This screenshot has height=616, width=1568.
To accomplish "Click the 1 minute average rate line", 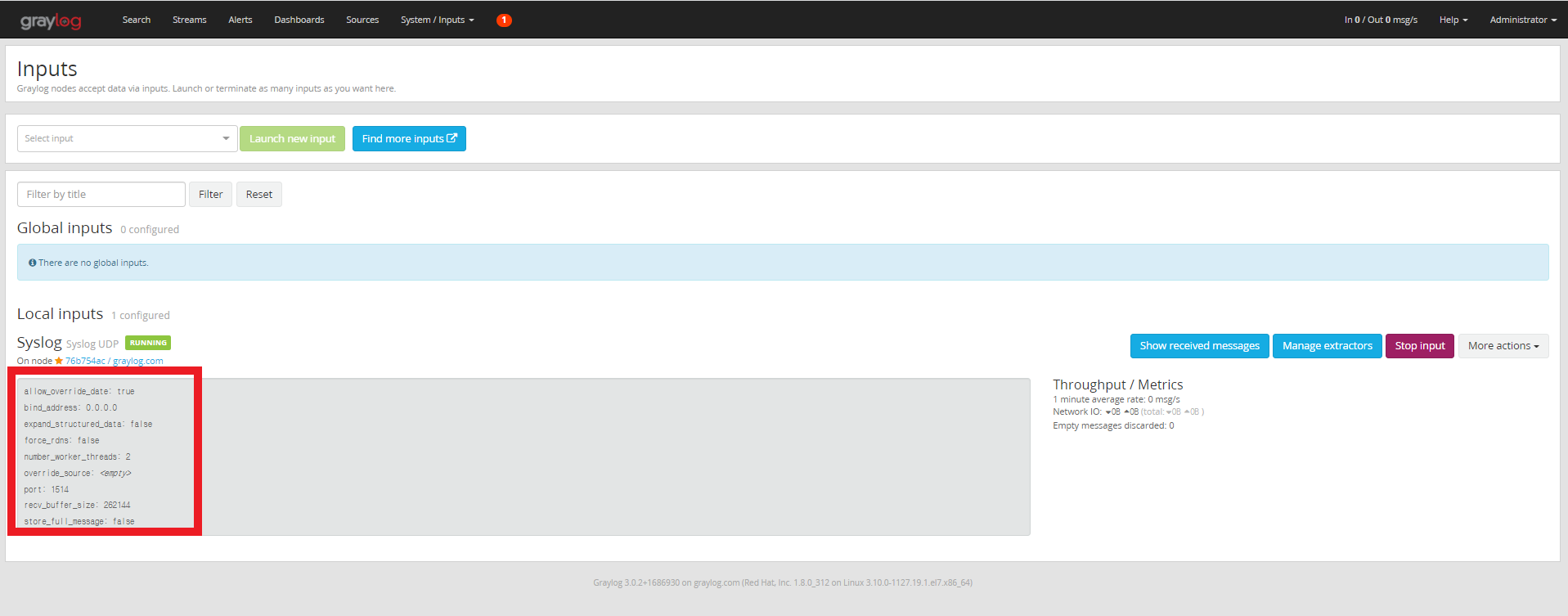I will 1116,399.
